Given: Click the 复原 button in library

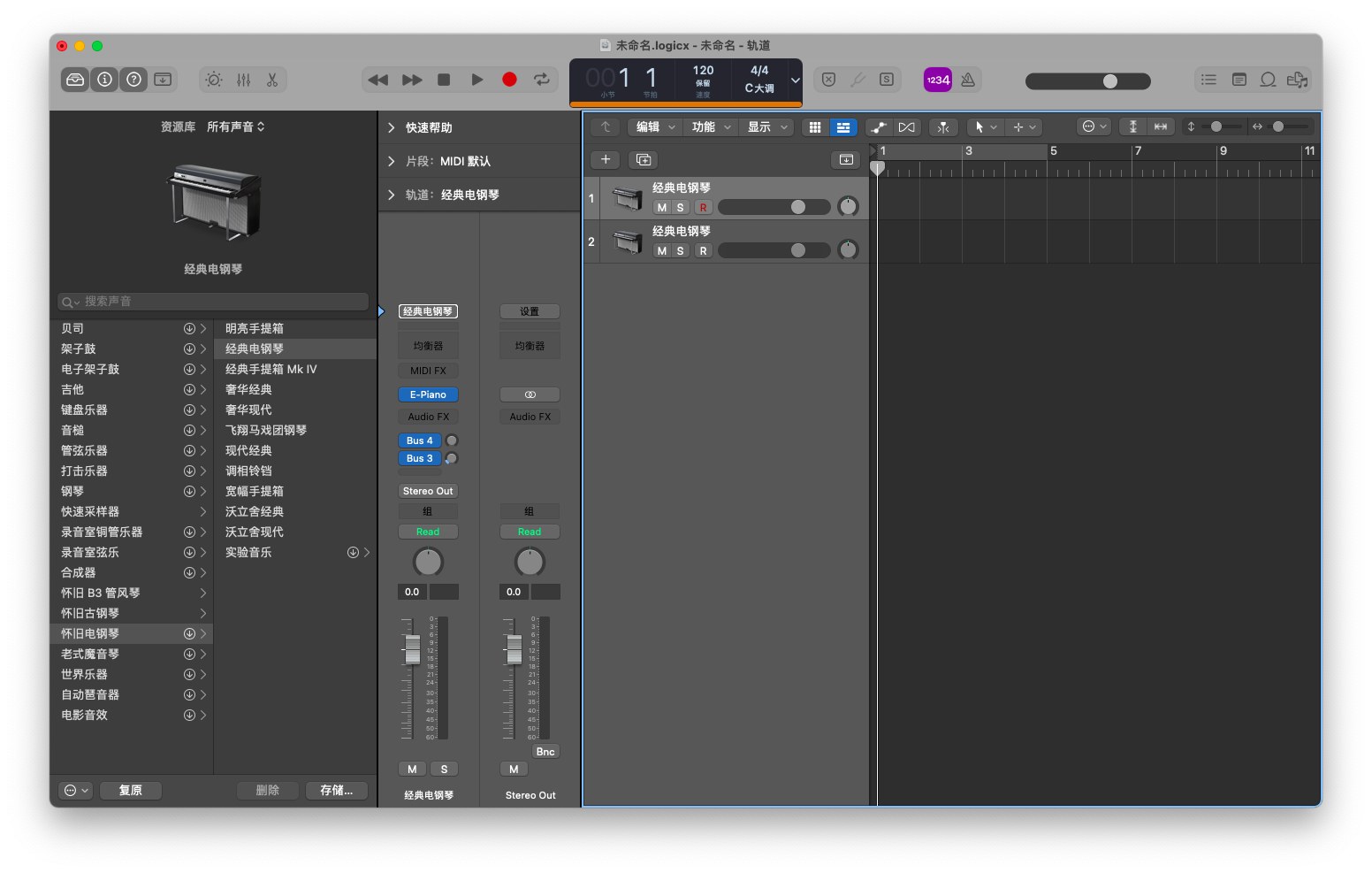Looking at the screenshot, I should coord(130,791).
